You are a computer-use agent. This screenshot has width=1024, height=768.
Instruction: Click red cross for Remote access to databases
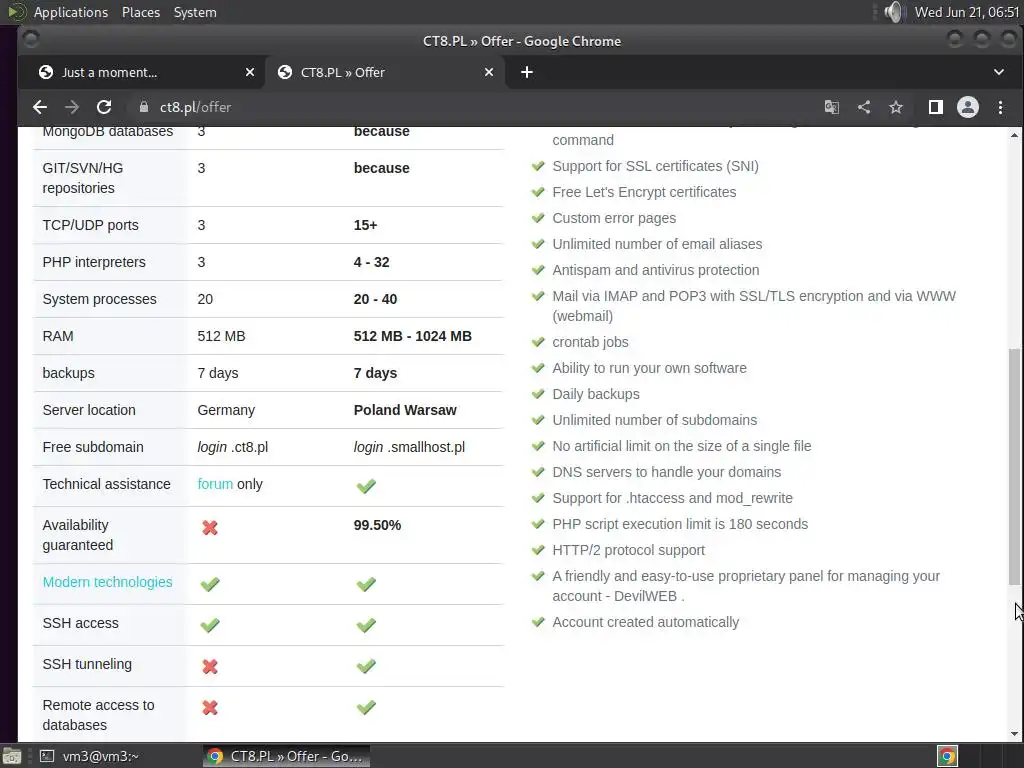click(x=210, y=708)
